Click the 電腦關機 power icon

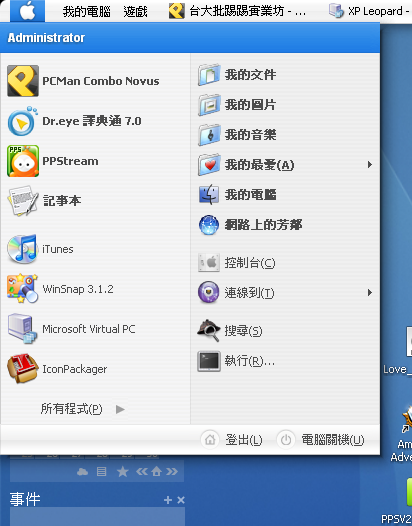(286, 440)
